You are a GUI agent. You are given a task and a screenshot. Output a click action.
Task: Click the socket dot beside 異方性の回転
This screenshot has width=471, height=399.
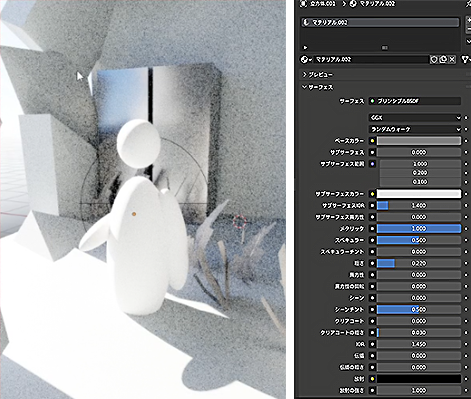[x=373, y=286]
